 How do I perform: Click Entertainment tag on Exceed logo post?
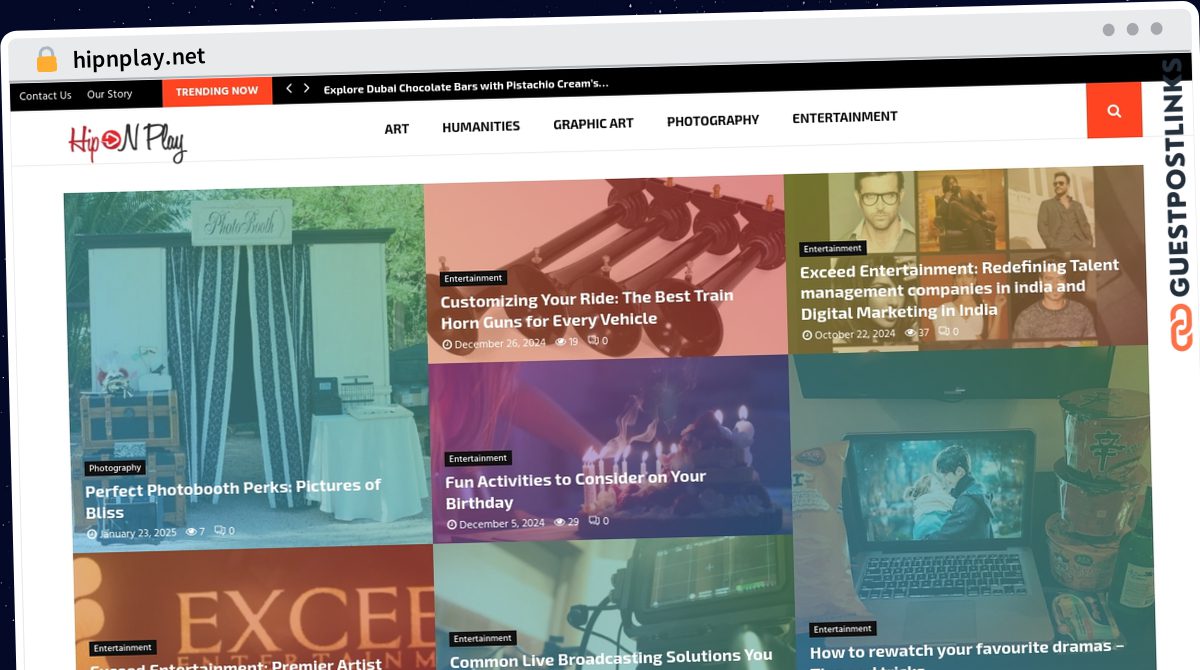123,648
